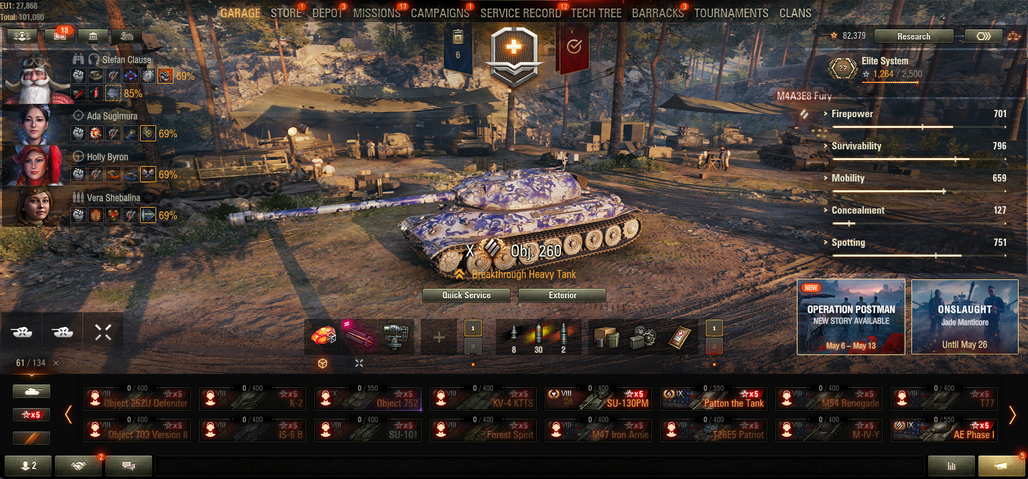
Task: Open the Tech Tree tab
Action: (596, 13)
